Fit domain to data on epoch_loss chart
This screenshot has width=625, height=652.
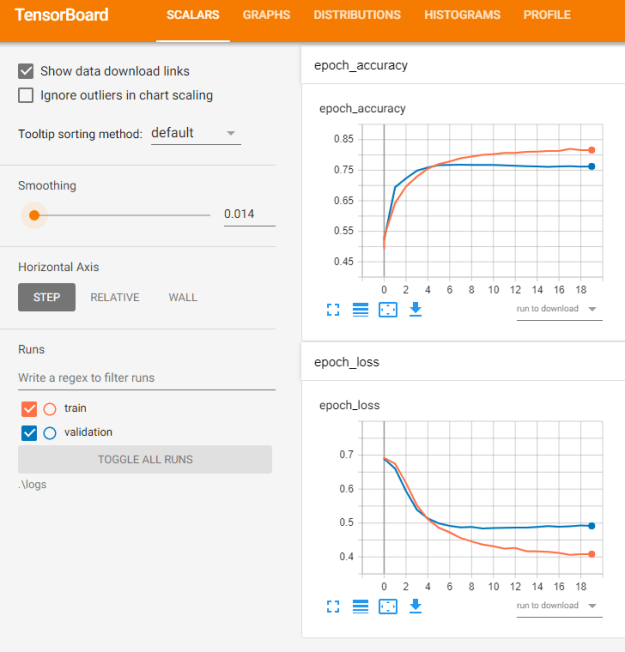[388, 606]
